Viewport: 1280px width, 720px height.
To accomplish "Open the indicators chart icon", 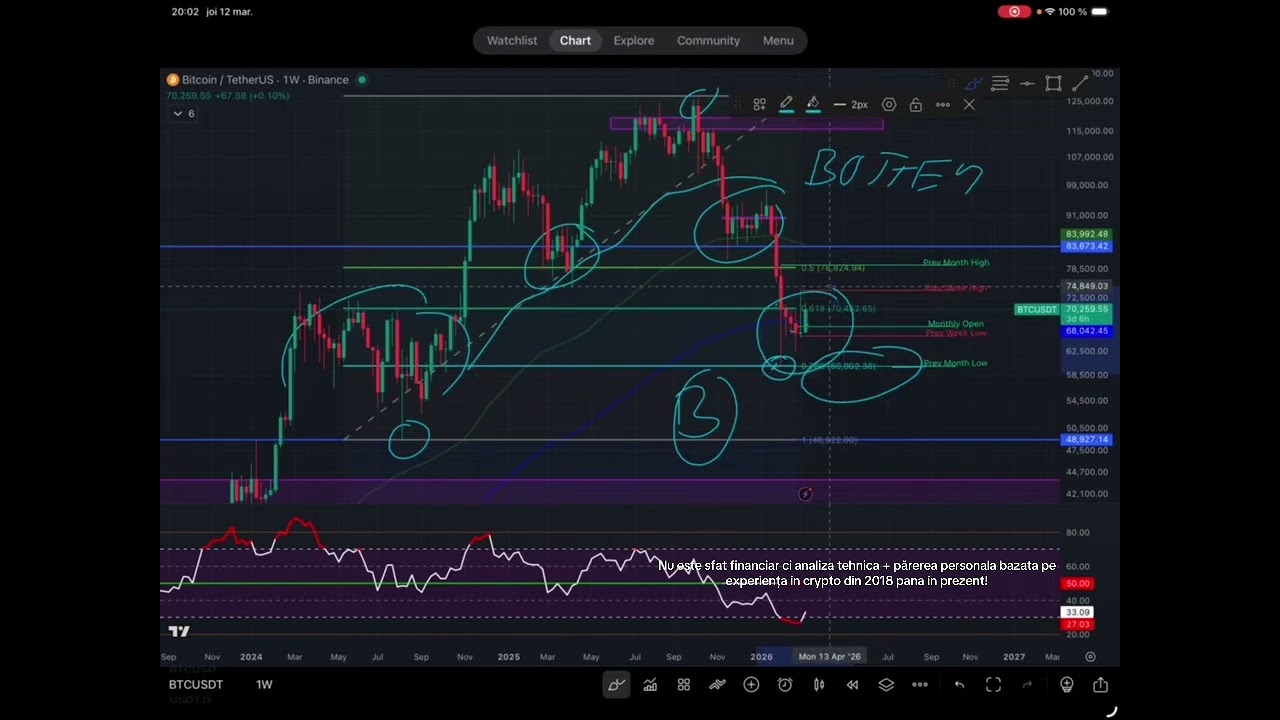I will [x=650, y=685].
